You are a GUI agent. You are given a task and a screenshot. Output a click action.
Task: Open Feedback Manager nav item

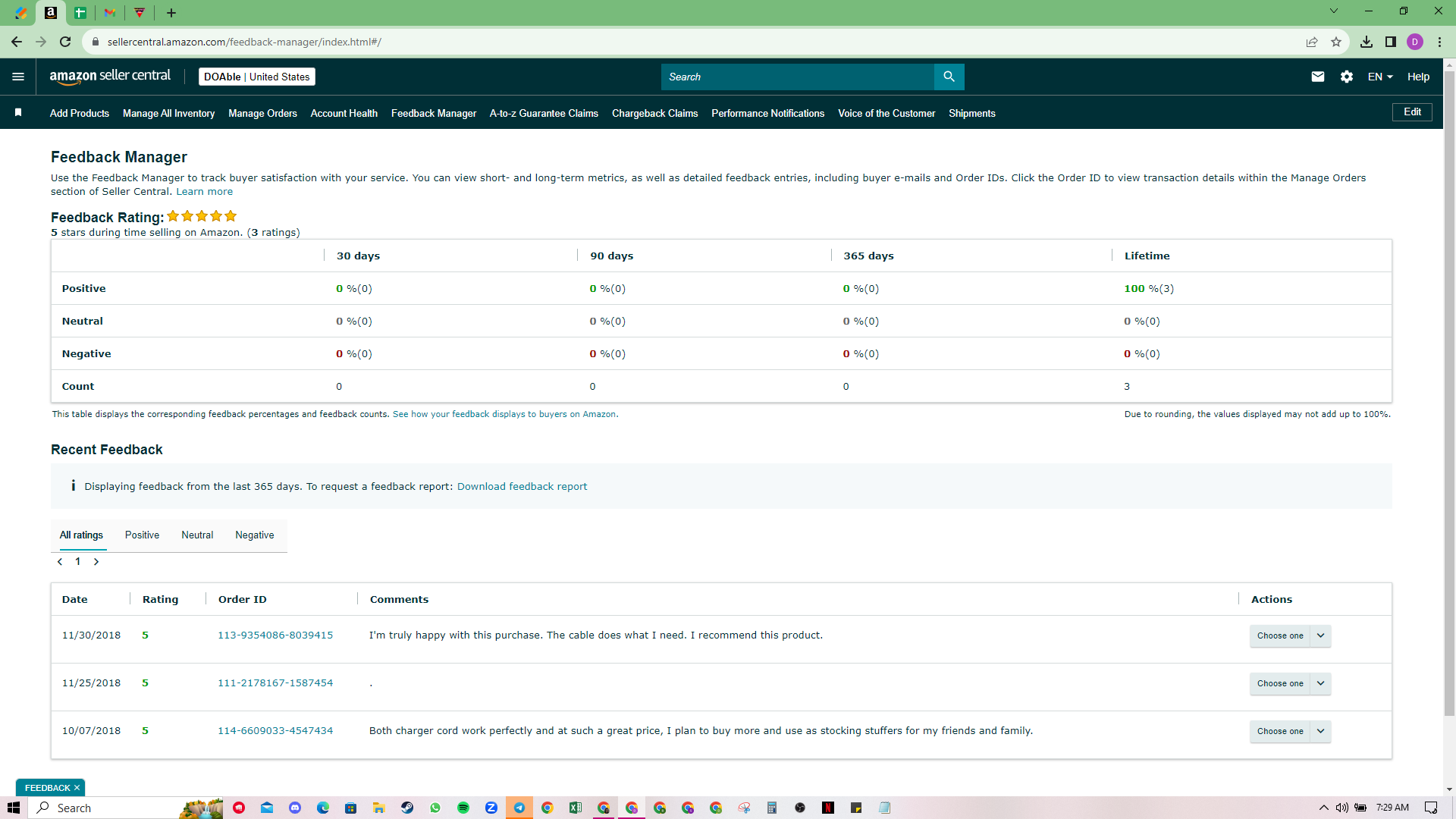434,113
